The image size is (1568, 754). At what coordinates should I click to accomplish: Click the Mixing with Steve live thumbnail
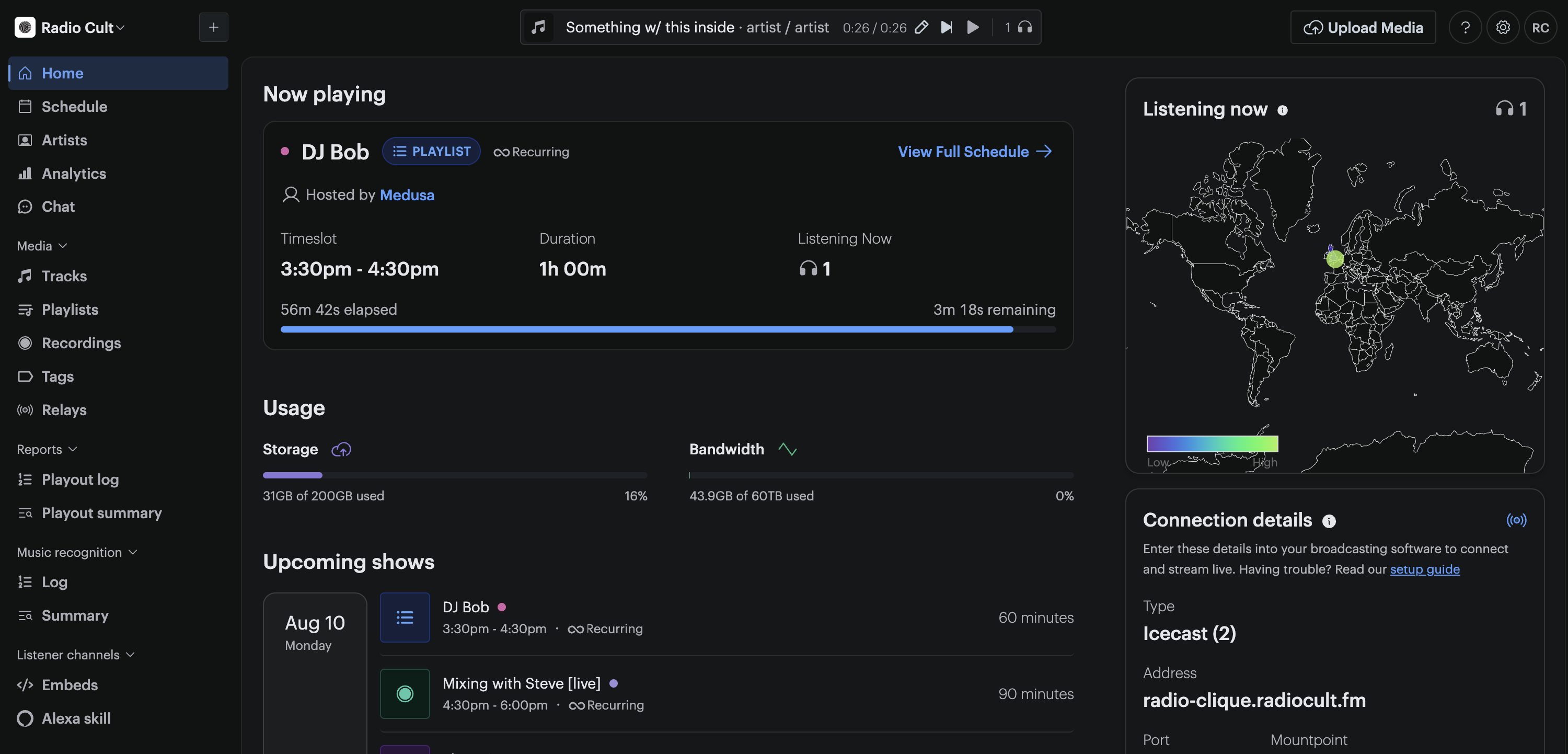(x=405, y=694)
